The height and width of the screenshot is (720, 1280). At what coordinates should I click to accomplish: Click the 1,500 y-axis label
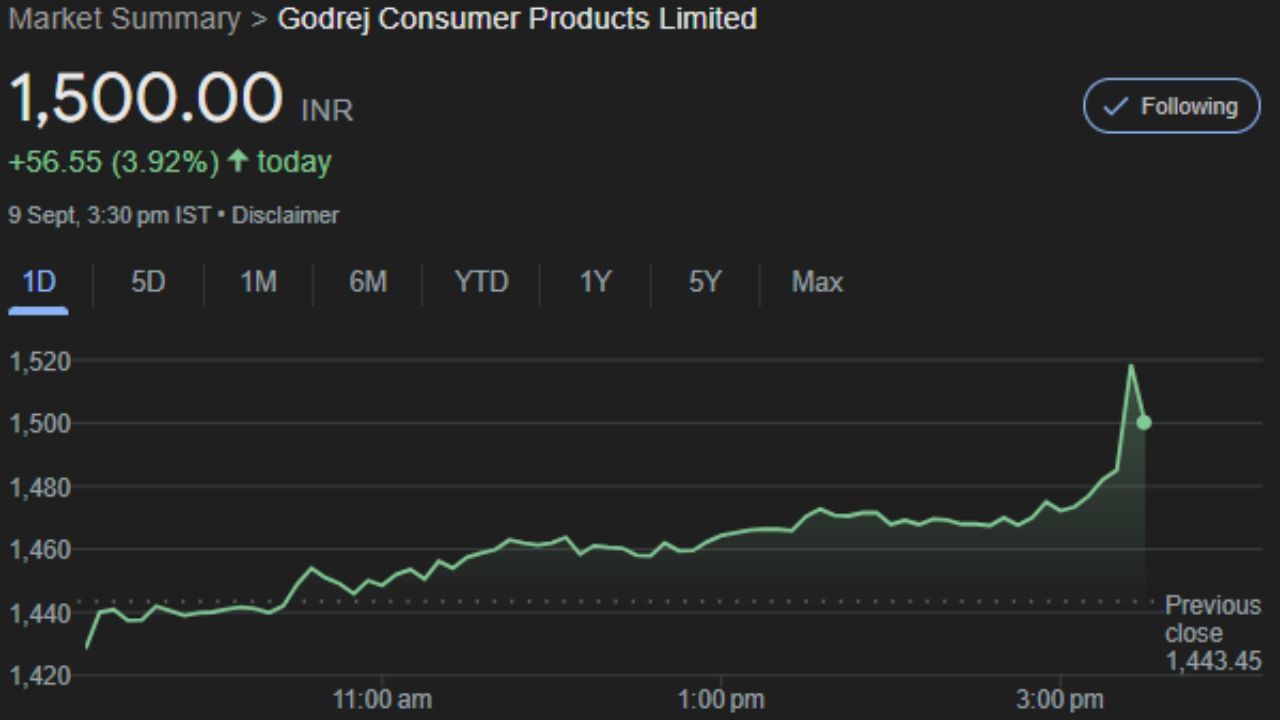point(40,424)
